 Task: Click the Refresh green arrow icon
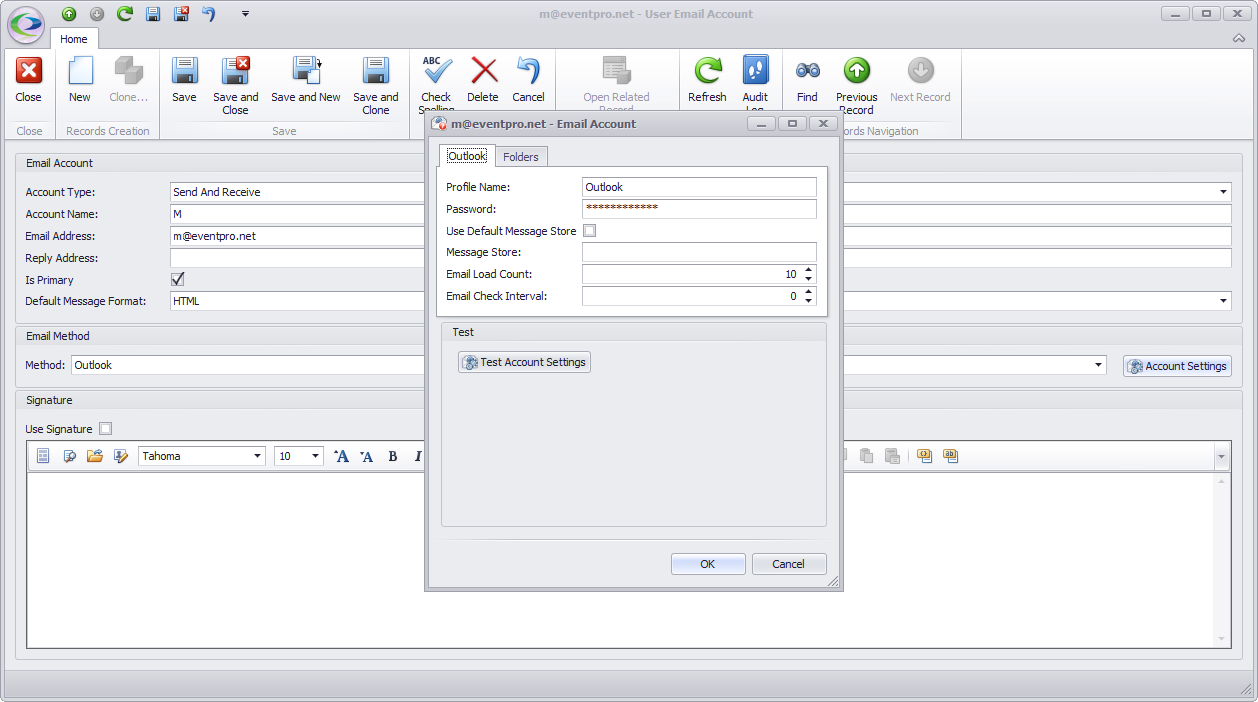(x=708, y=72)
